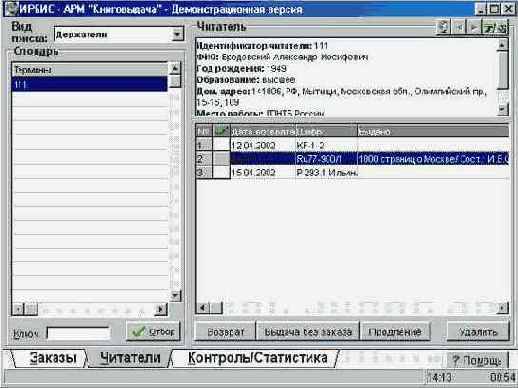Toggle the mark cell in table row 3
Viewport: 518px width, 388px height.
coord(221,172)
